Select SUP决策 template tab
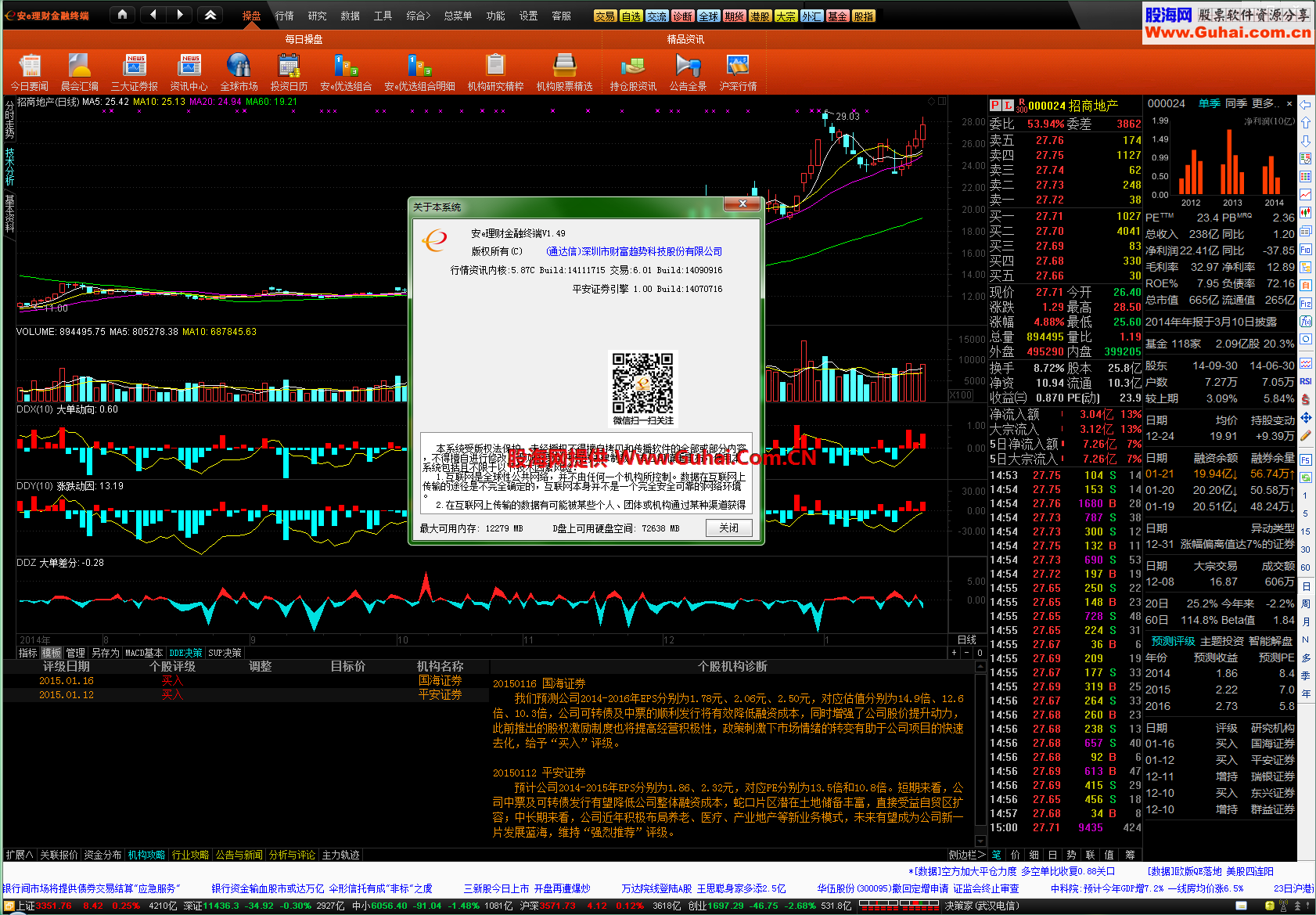 coord(225,653)
